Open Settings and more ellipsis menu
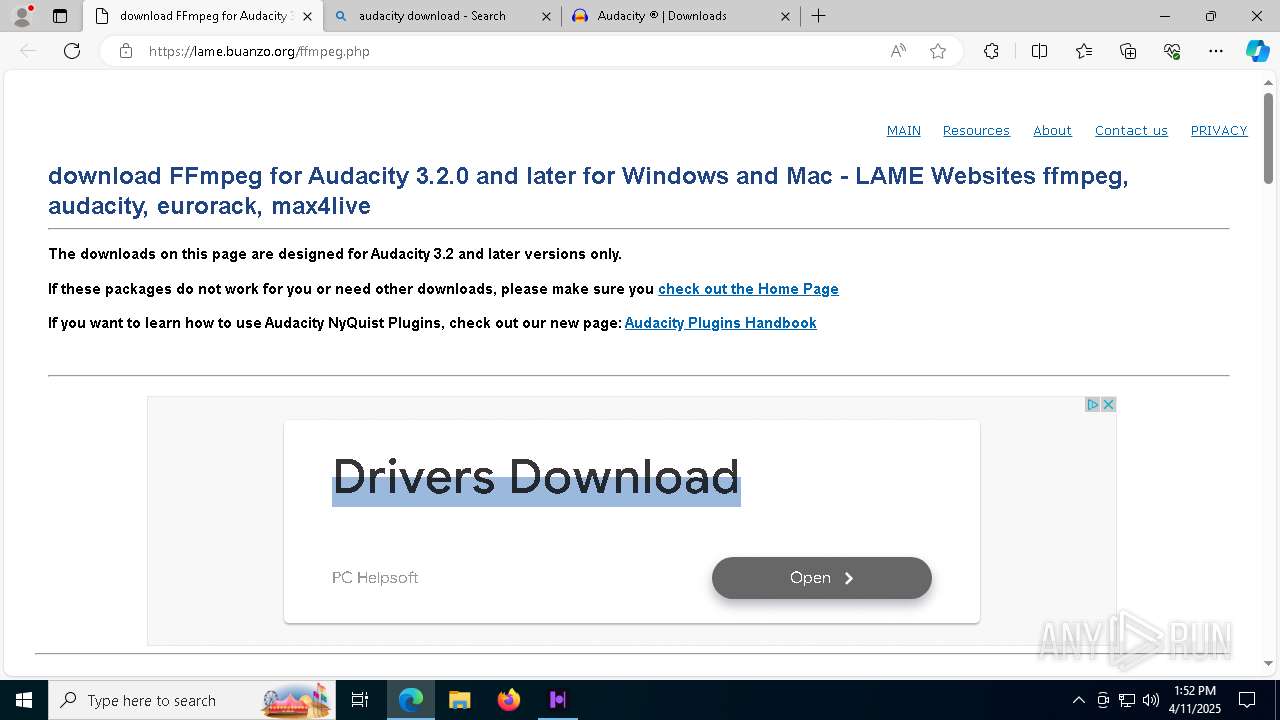1280x720 pixels. coord(1216,51)
